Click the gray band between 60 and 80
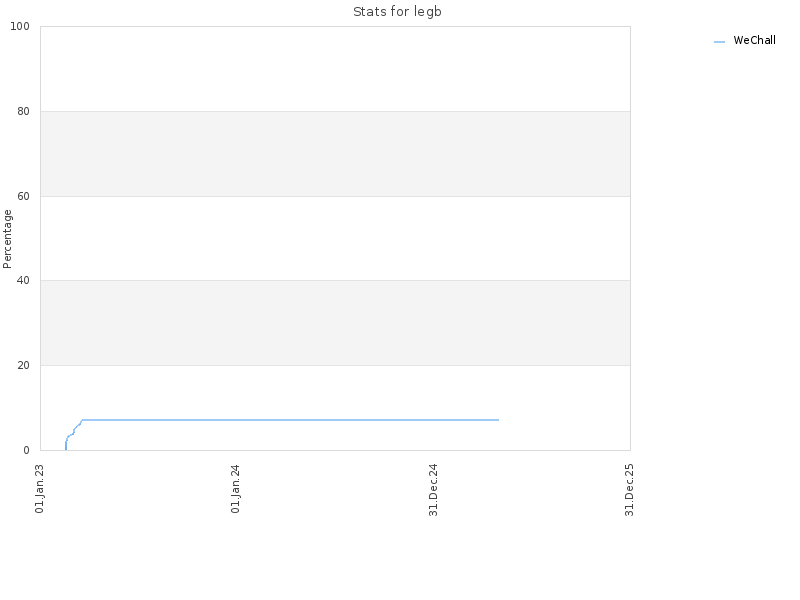 (335, 154)
